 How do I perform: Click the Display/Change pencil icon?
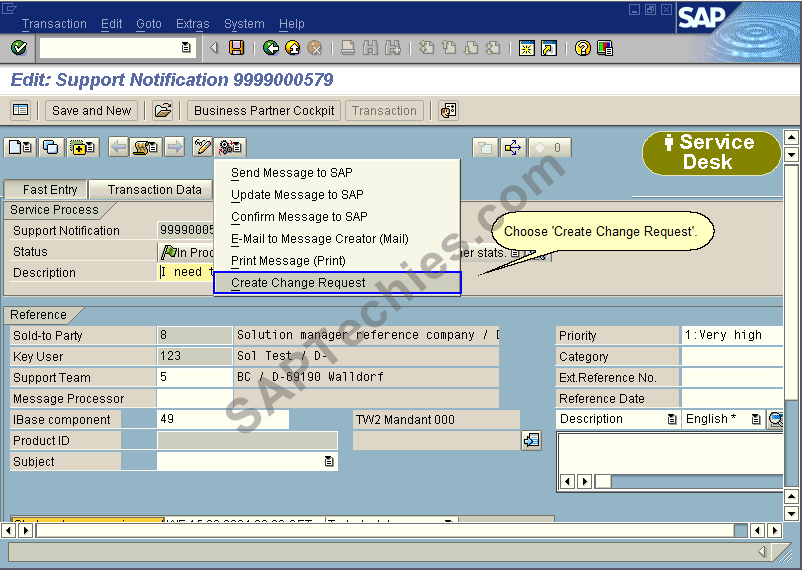pos(203,147)
